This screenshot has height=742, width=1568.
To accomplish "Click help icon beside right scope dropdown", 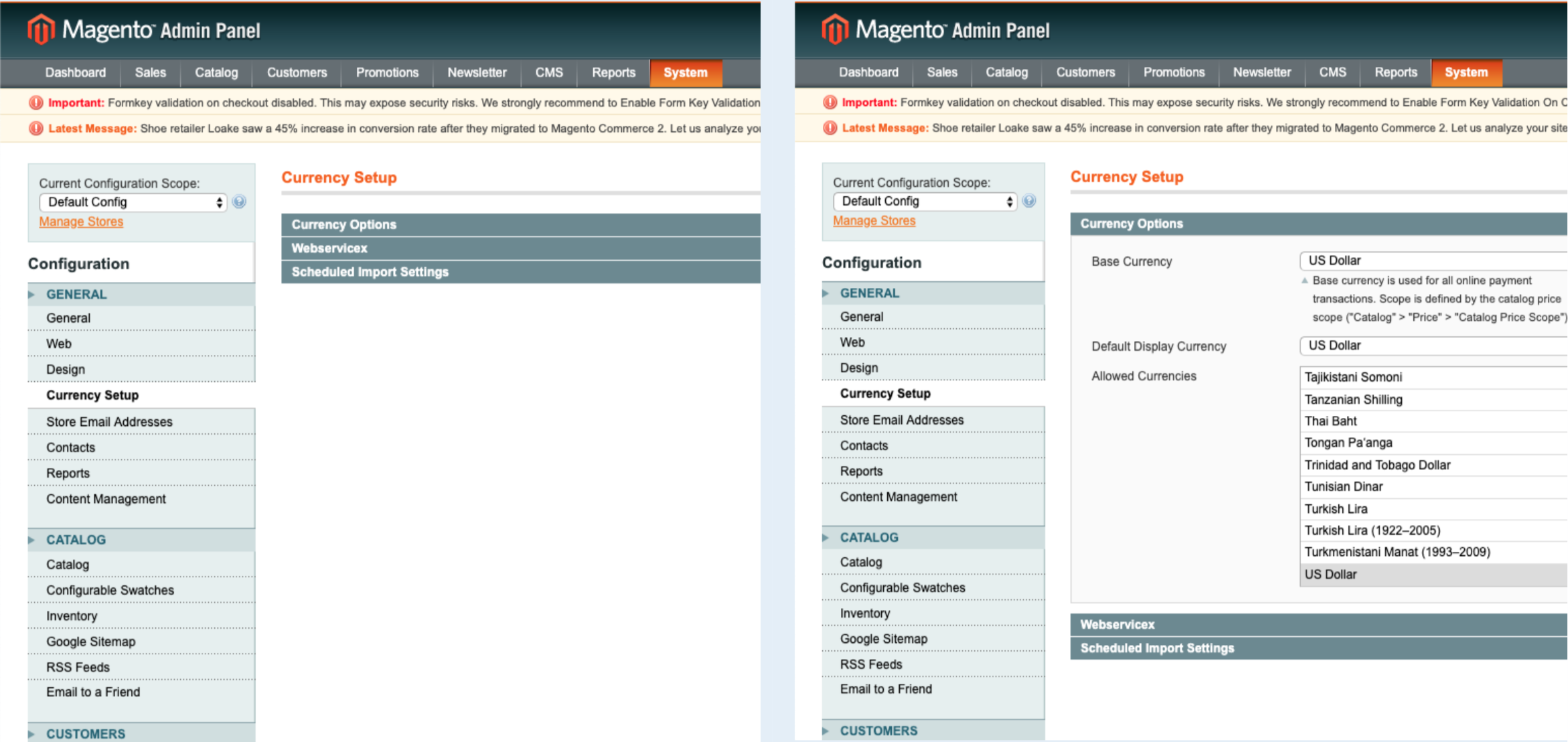I will point(1029,201).
